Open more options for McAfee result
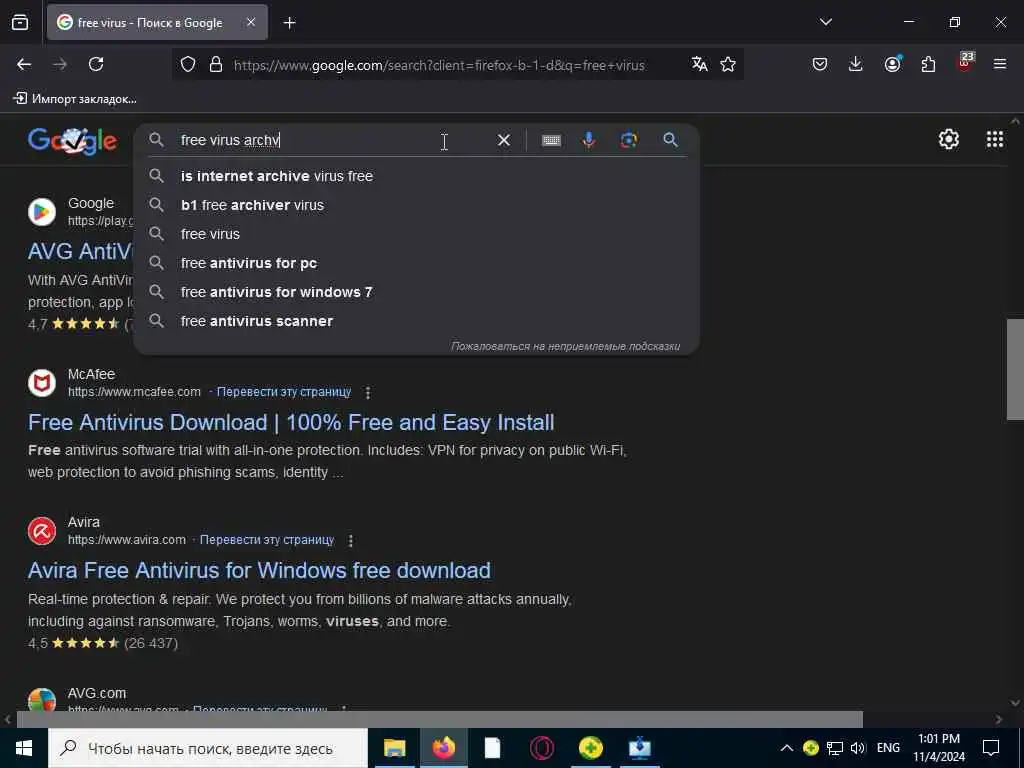The image size is (1024, 768). point(368,392)
